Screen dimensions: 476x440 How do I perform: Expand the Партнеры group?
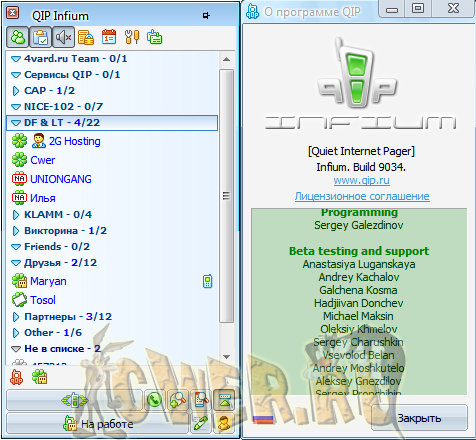click(x=16, y=317)
